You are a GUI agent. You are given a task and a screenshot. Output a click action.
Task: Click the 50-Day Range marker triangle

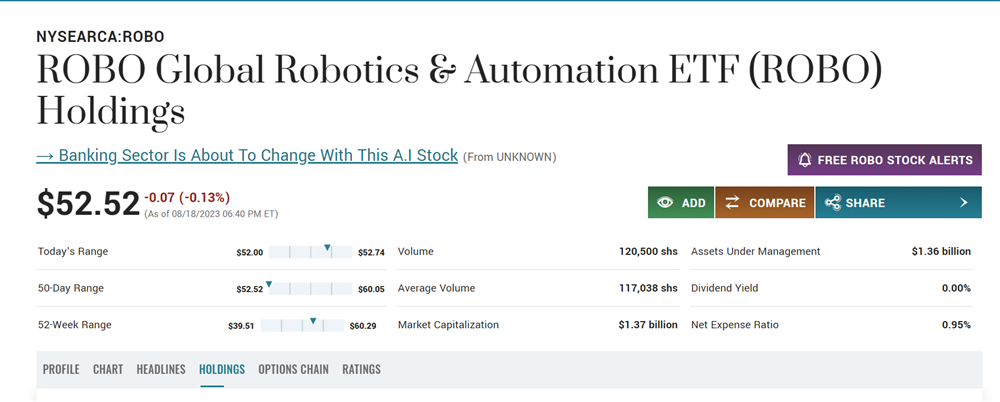[x=269, y=284]
